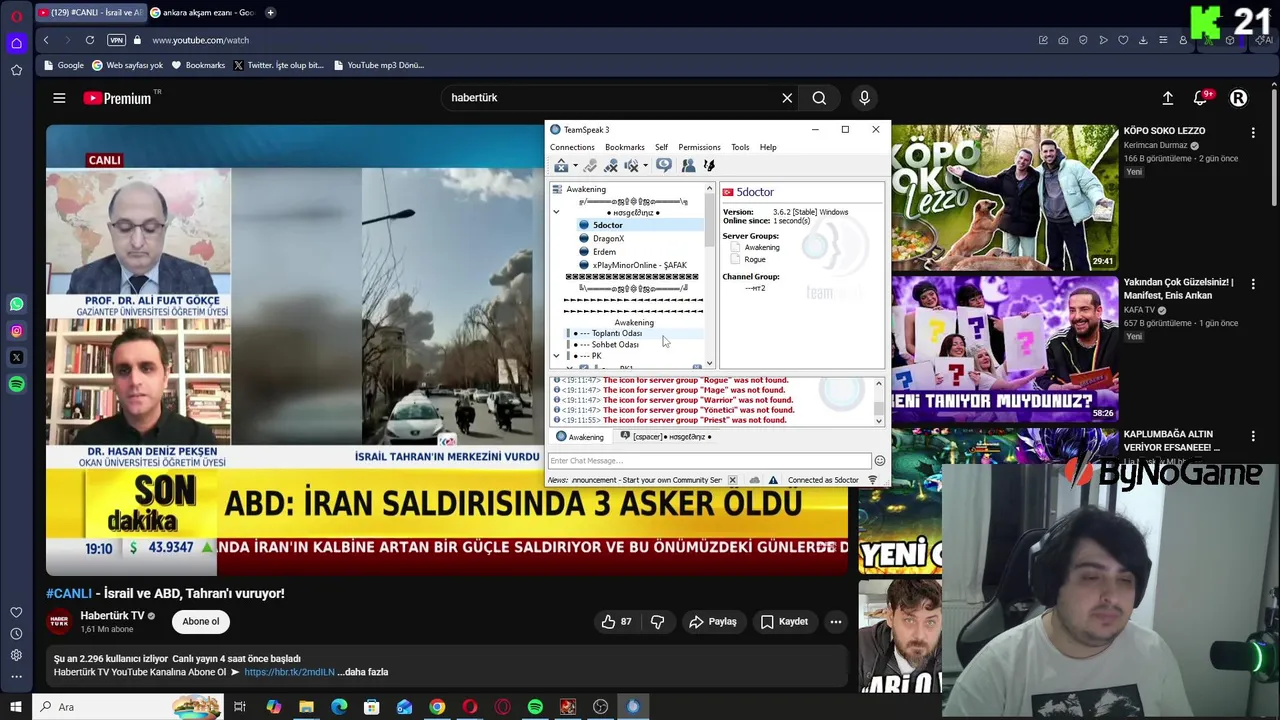The height and width of the screenshot is (720, 1280).
Task: Switch to ankara akşam ezanı browser tab
Action: point(202,13)
